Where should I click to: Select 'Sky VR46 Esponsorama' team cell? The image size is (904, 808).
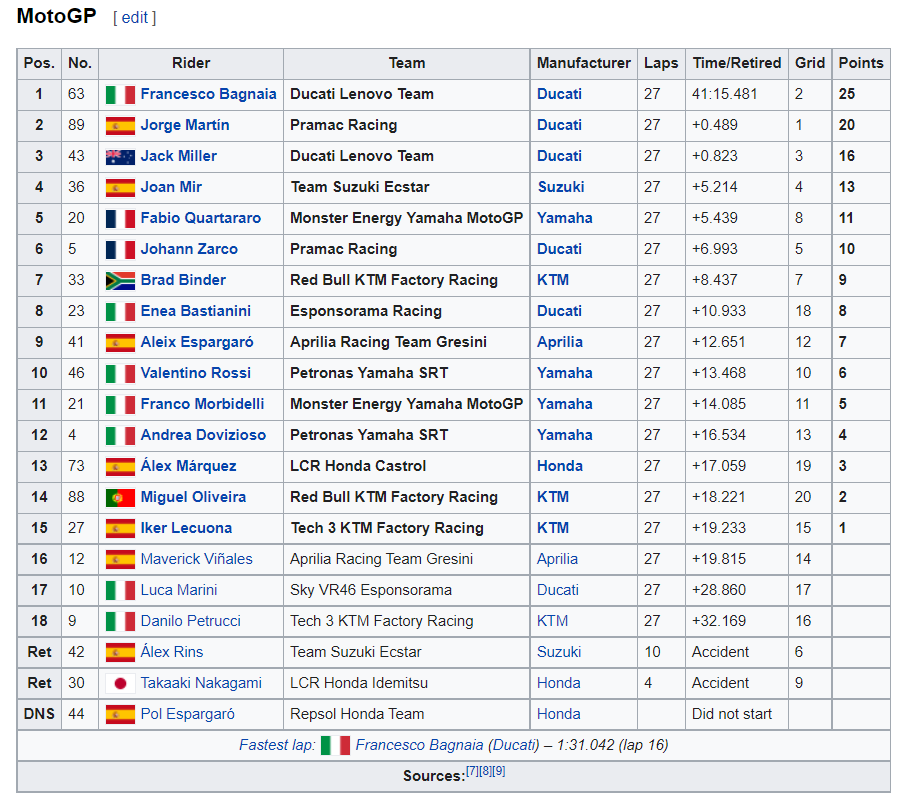click(x=406, y=591)
